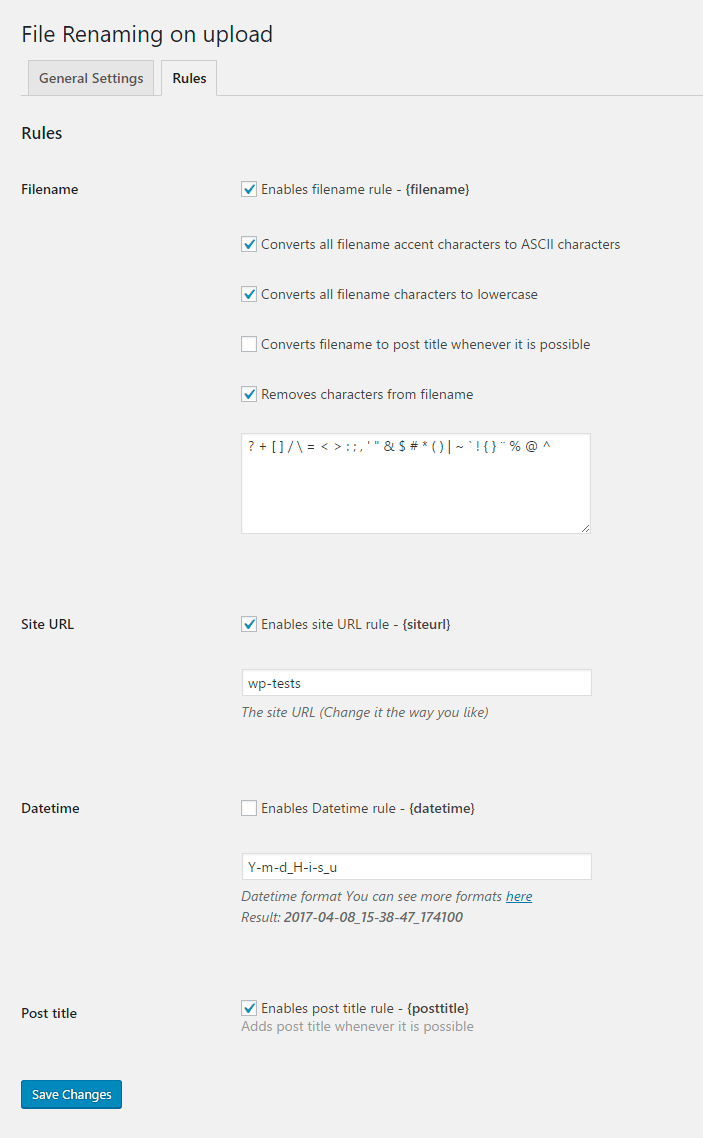Uncheck the post title rule checkbox
Viewport: 703px width, 1138px height.
pos(249,1008)
